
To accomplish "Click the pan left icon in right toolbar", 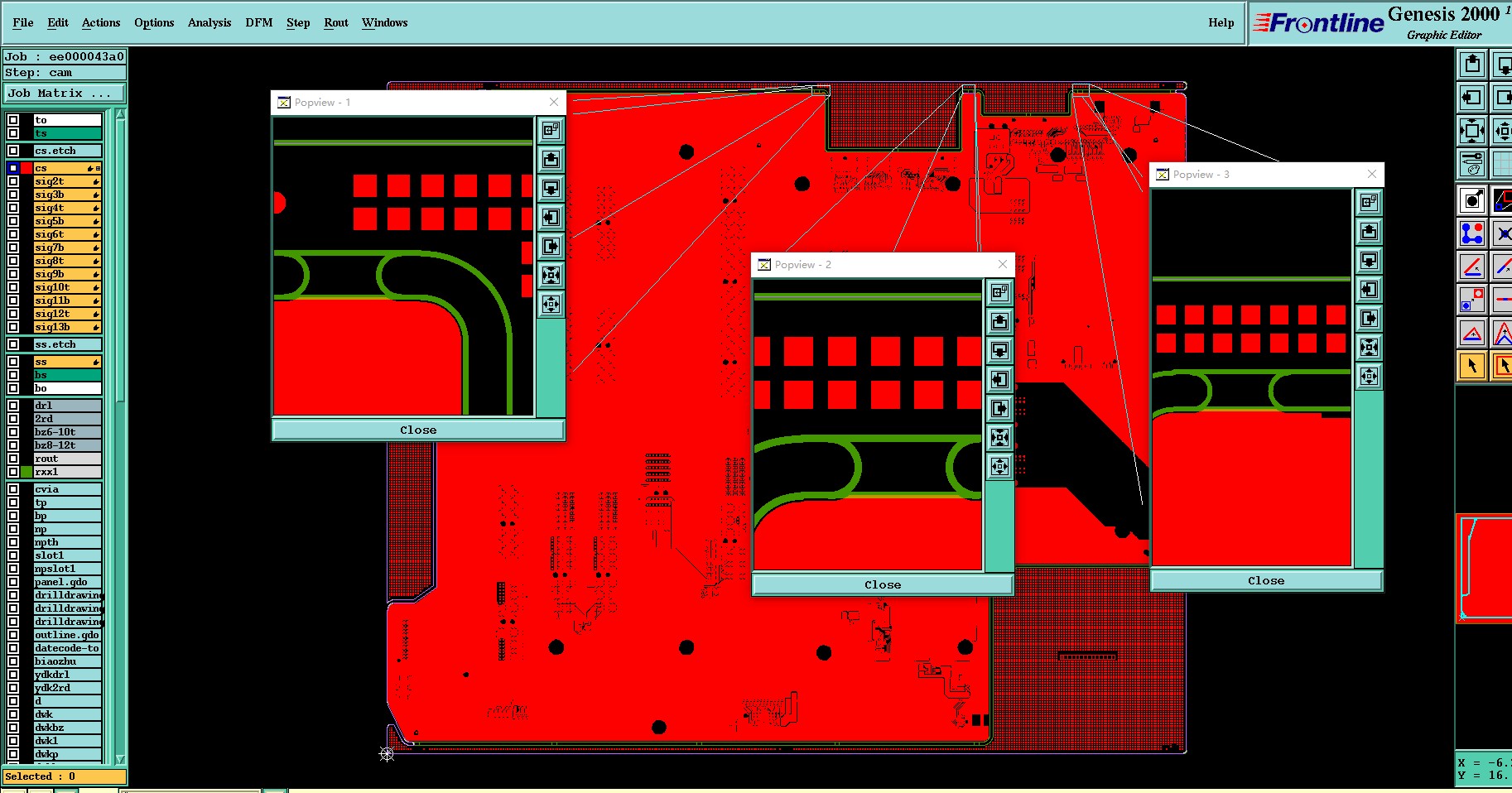I will pos(1471,98).
